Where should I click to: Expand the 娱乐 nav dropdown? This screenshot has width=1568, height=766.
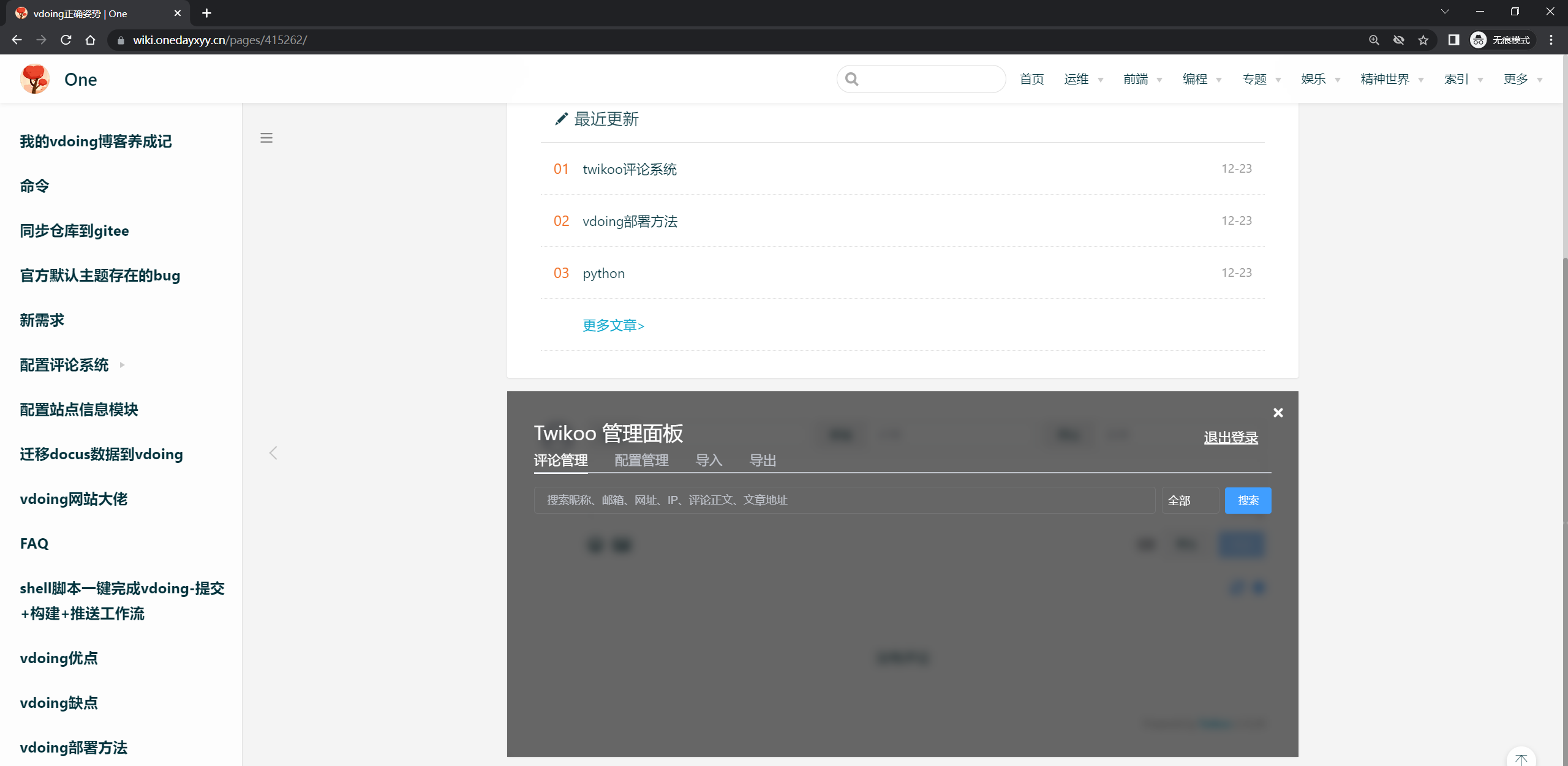point(1321,79)
